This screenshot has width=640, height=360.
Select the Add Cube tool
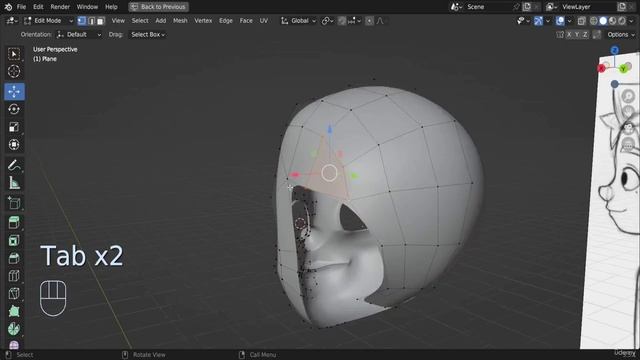click(14, 203)
